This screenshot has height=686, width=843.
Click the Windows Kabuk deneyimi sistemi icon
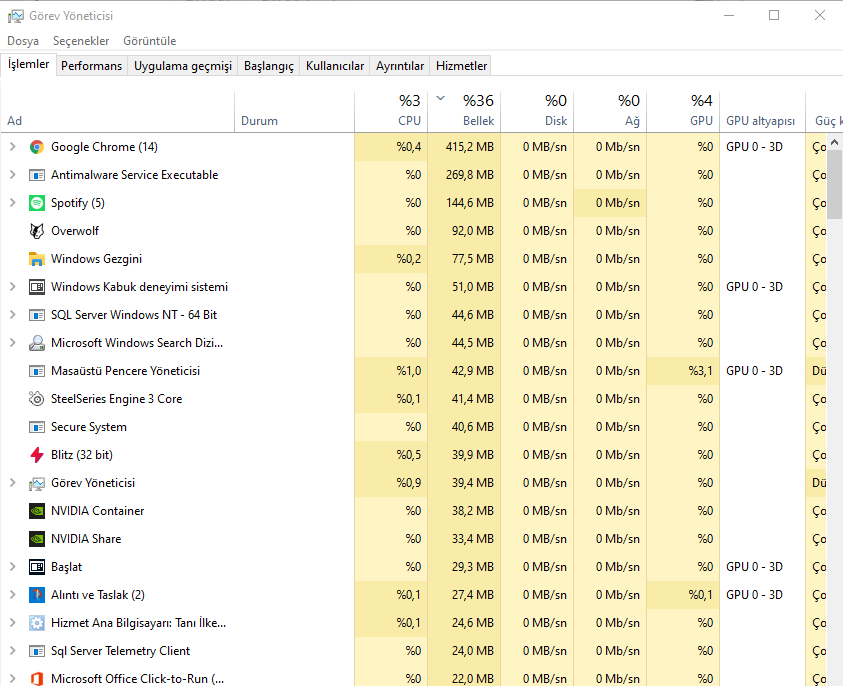(37, 287)
